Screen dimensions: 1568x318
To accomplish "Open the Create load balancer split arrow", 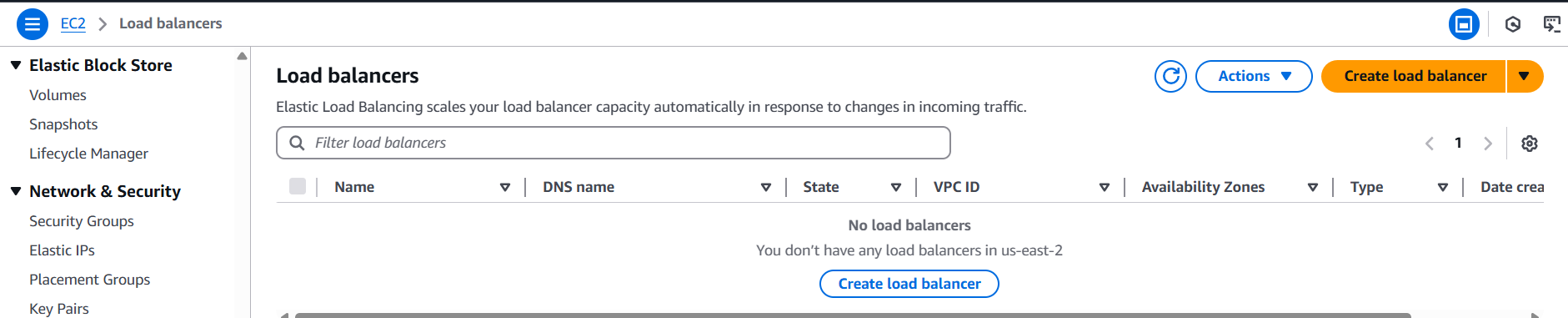I will pos(1525,76).
